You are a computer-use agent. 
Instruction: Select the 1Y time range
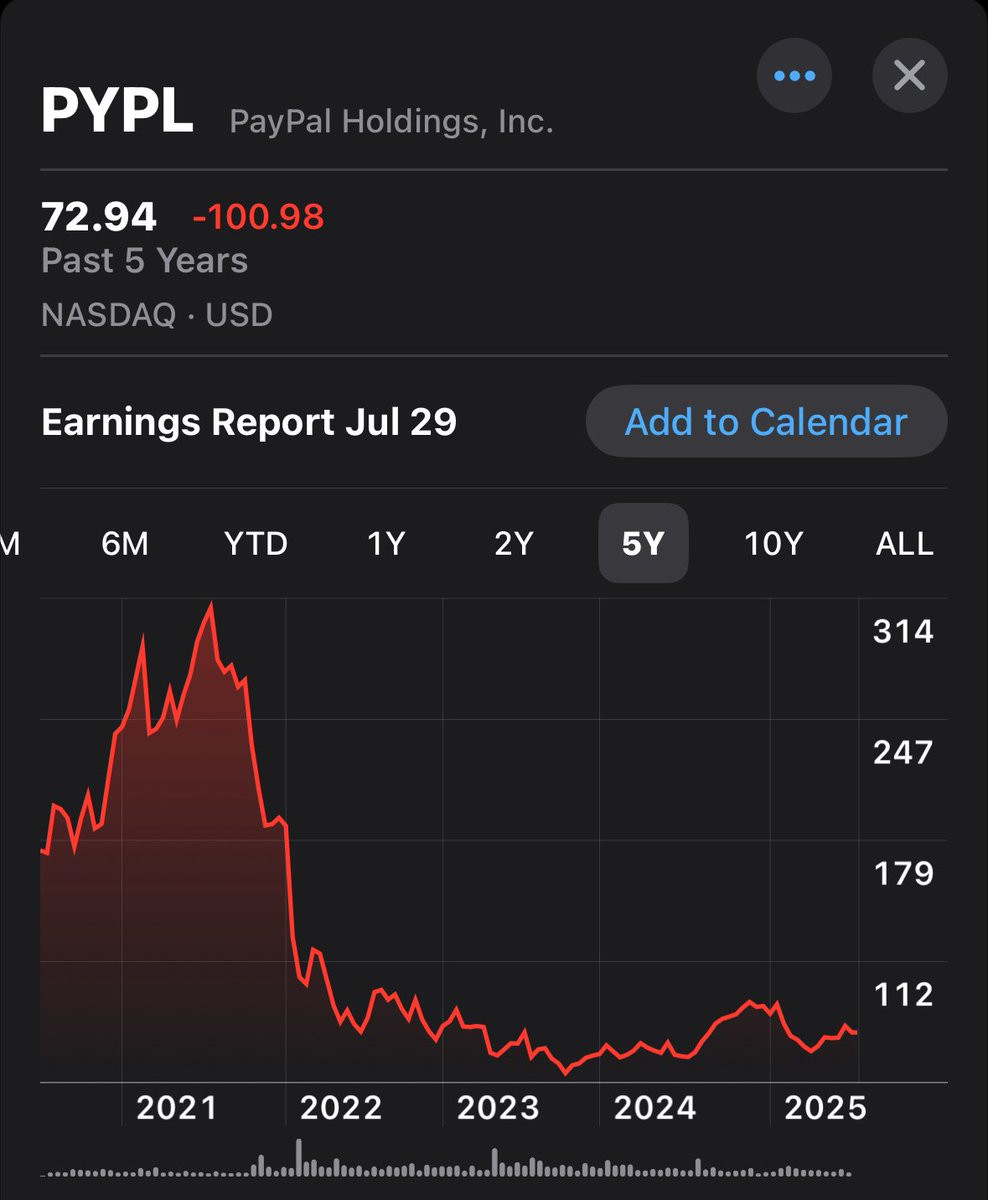[x=386, y=544]
